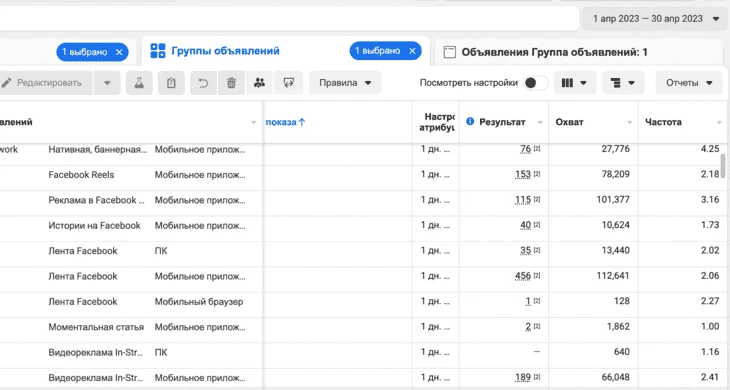Toggle Посмотреть настройки switch
Screen dimensions: 730x390
pyautogui.click(x=535, y=83)
